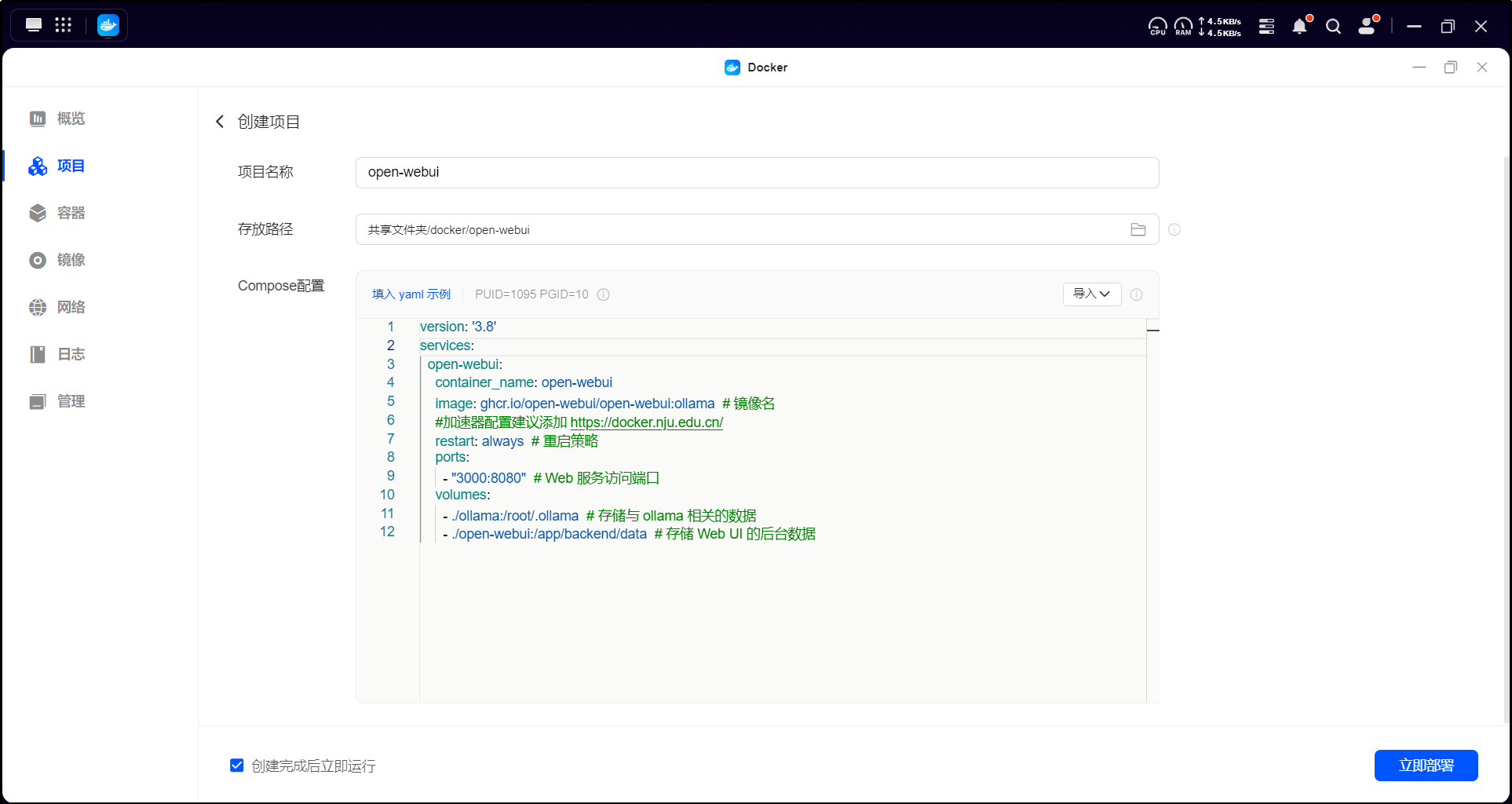Image resolution: width=1512 pixels, height=804 pixels.
Task: Open the desktop view icon in top bar
Action: click(34, 25)
